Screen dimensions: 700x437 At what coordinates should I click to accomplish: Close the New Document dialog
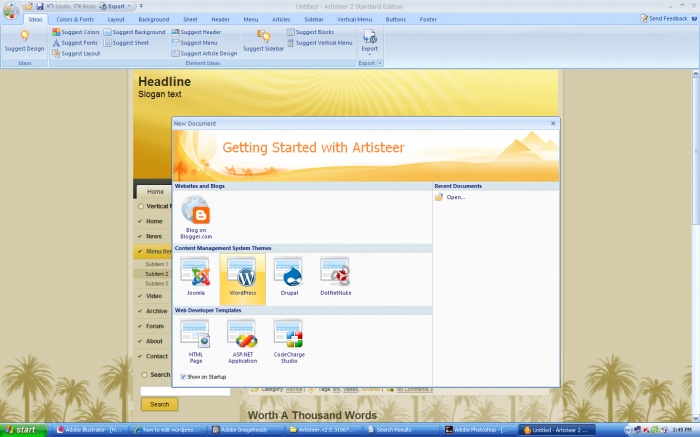click(x=553, y=123)
